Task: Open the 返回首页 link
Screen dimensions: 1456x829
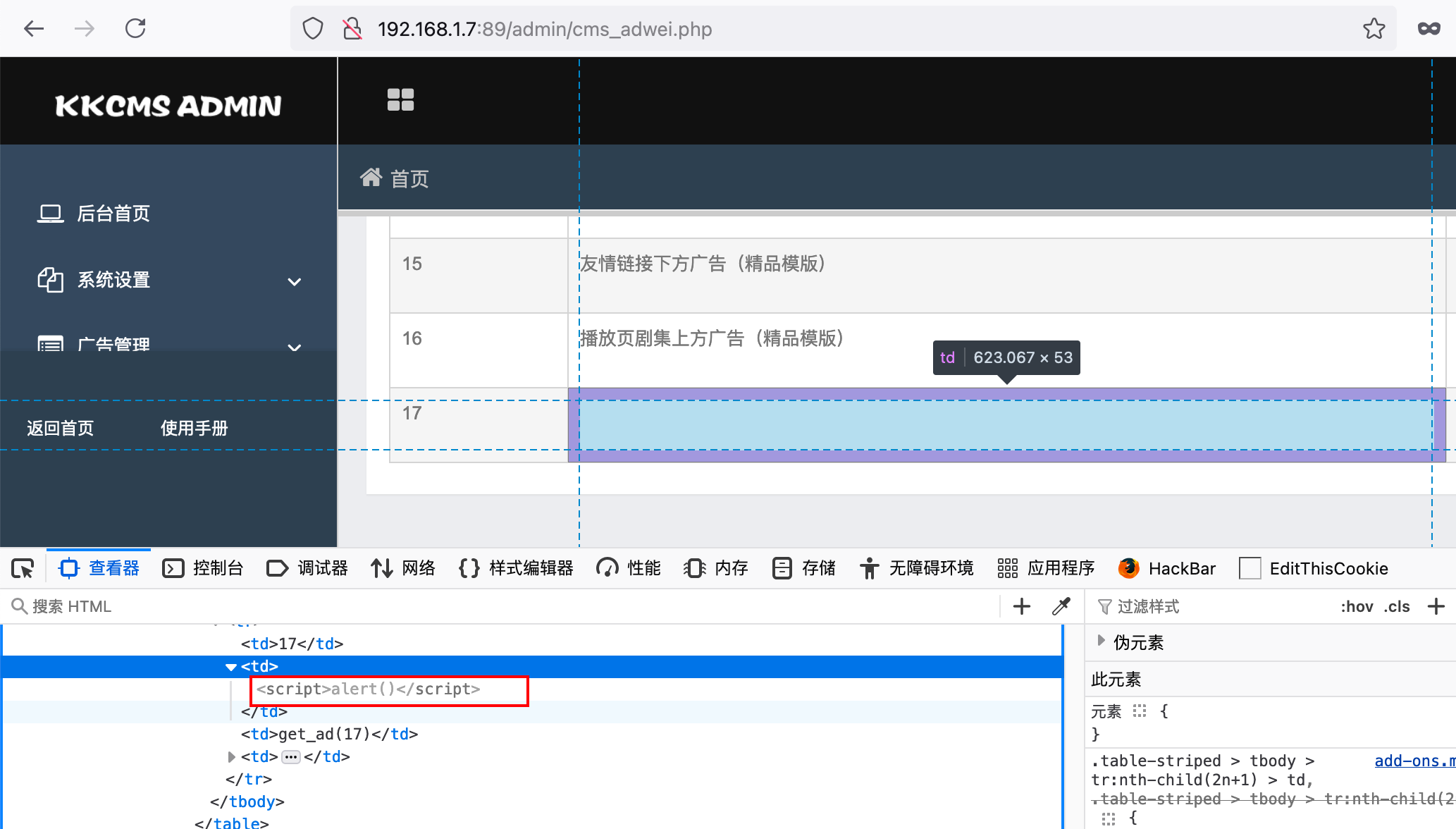Action: 61,429
